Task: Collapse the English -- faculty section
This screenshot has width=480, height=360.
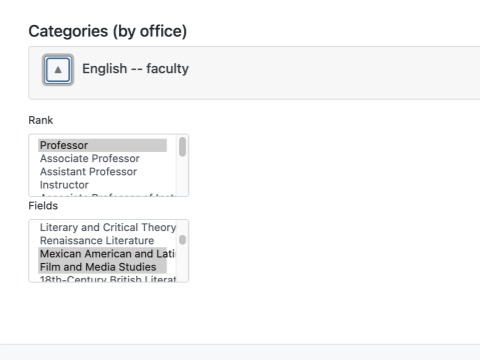Action: pyautogui.click(x=58, y=70)
